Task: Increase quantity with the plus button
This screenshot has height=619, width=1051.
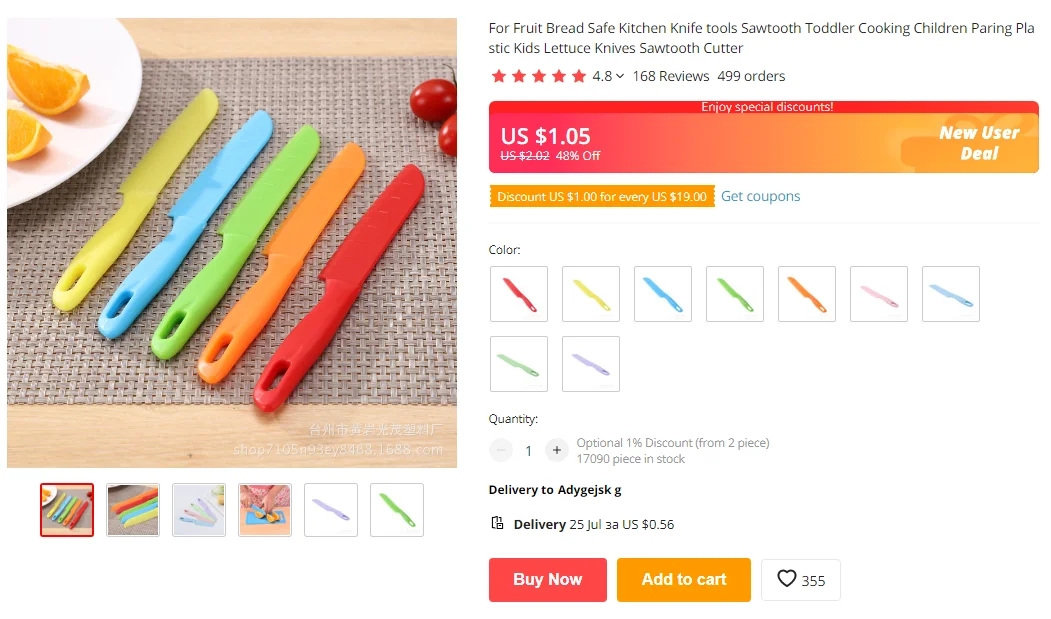Action: (557, 451)
